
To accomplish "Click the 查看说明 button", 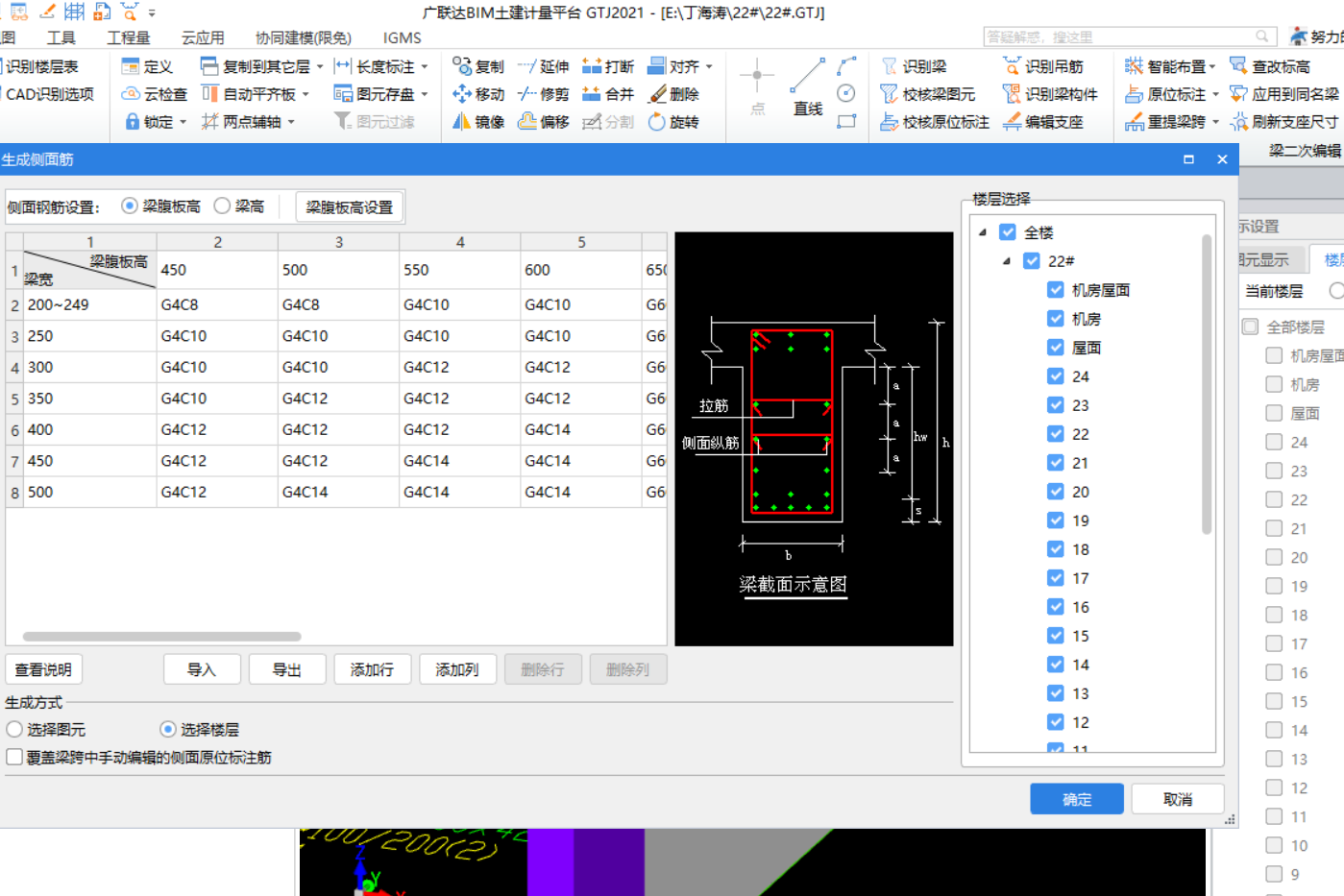I will (x=43, y=669).
